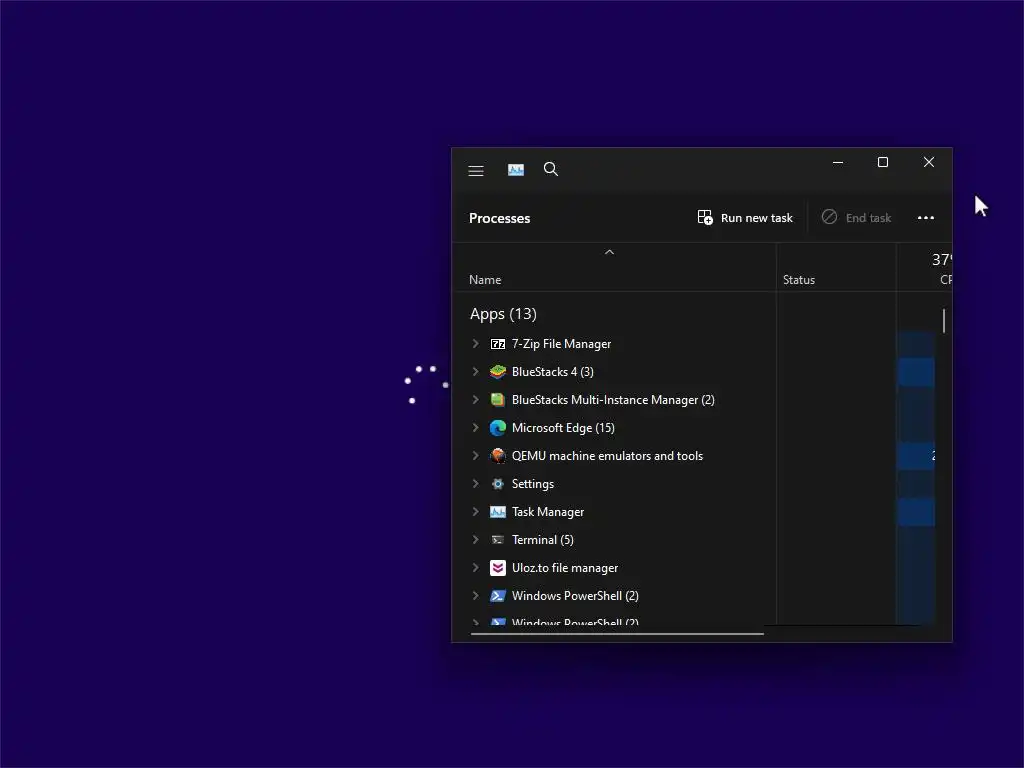Select the Settings gear icon
The width and height of the screenshot is (1024, 768).
click(498, 484)
